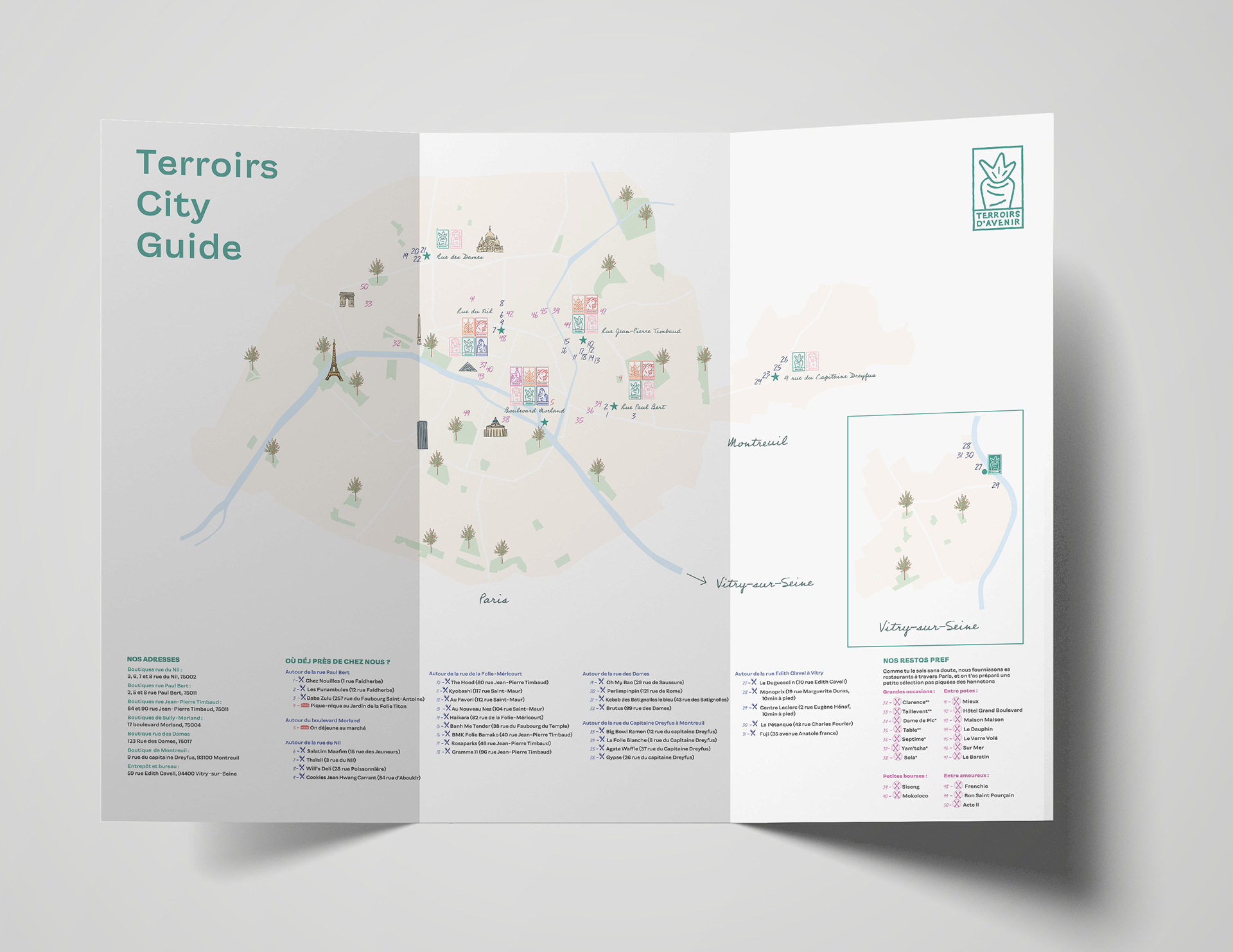This screenshot has width=1233, height=952.
Task: Click 'Autour de la rue de la Folie-Méricourt' subheading
Action: (x=475, y=674)
